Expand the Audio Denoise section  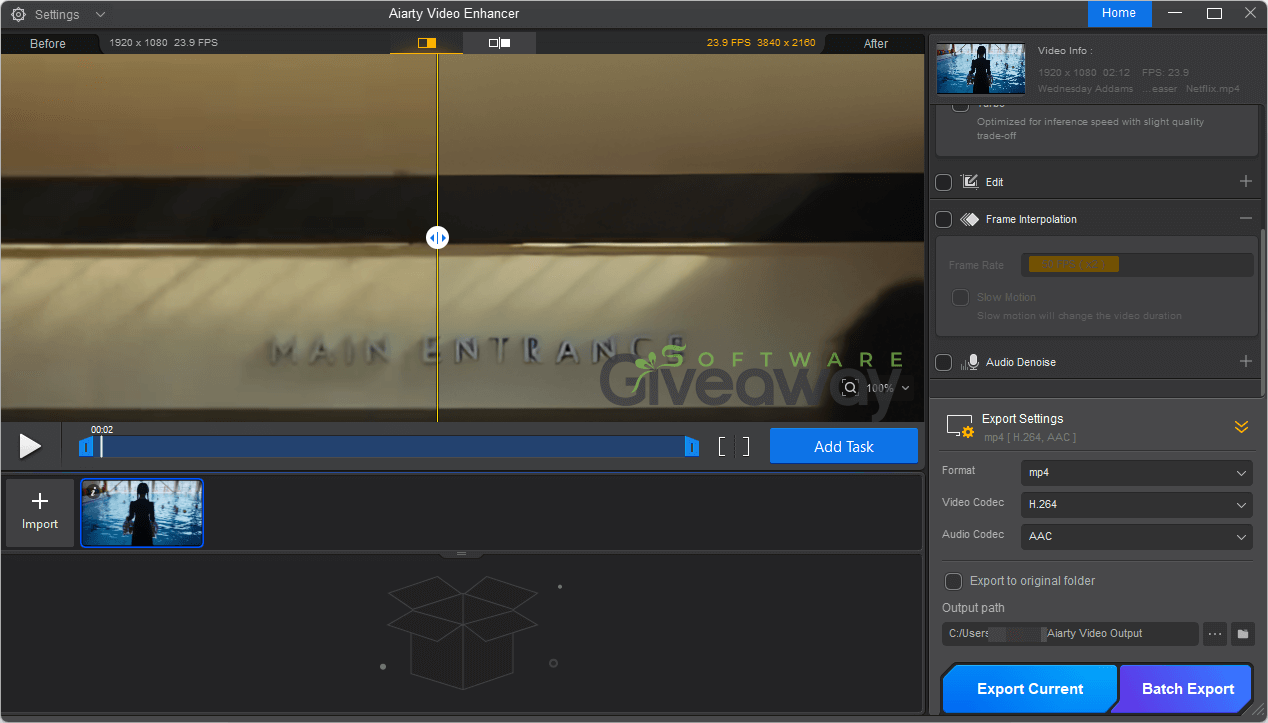coord(1246,361)
